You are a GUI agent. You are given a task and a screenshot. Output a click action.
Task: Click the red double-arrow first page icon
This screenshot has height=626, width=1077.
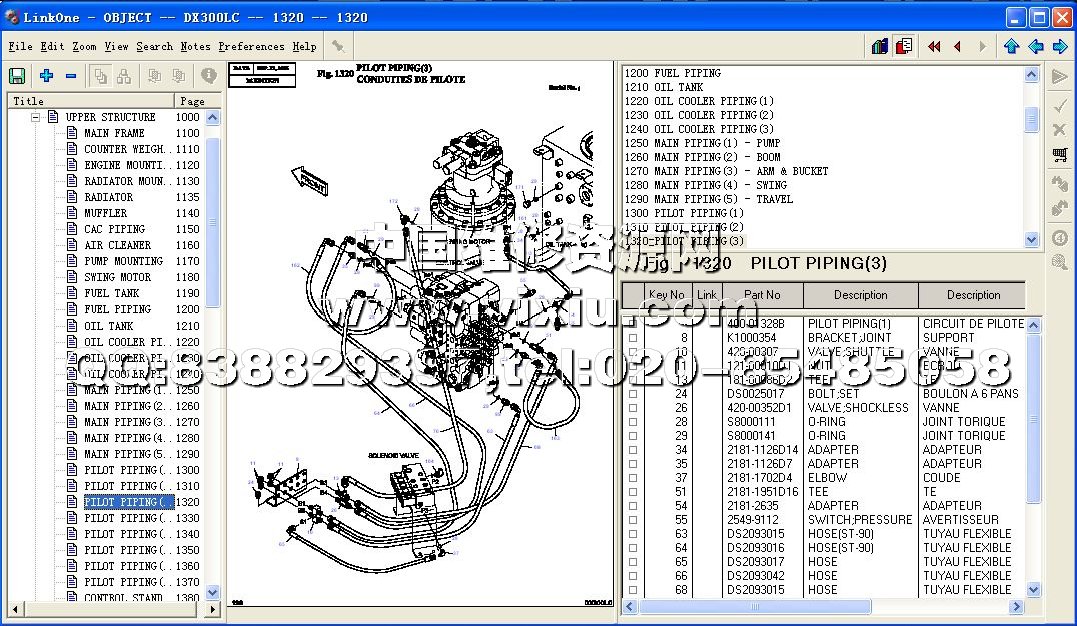click(934, 46)
